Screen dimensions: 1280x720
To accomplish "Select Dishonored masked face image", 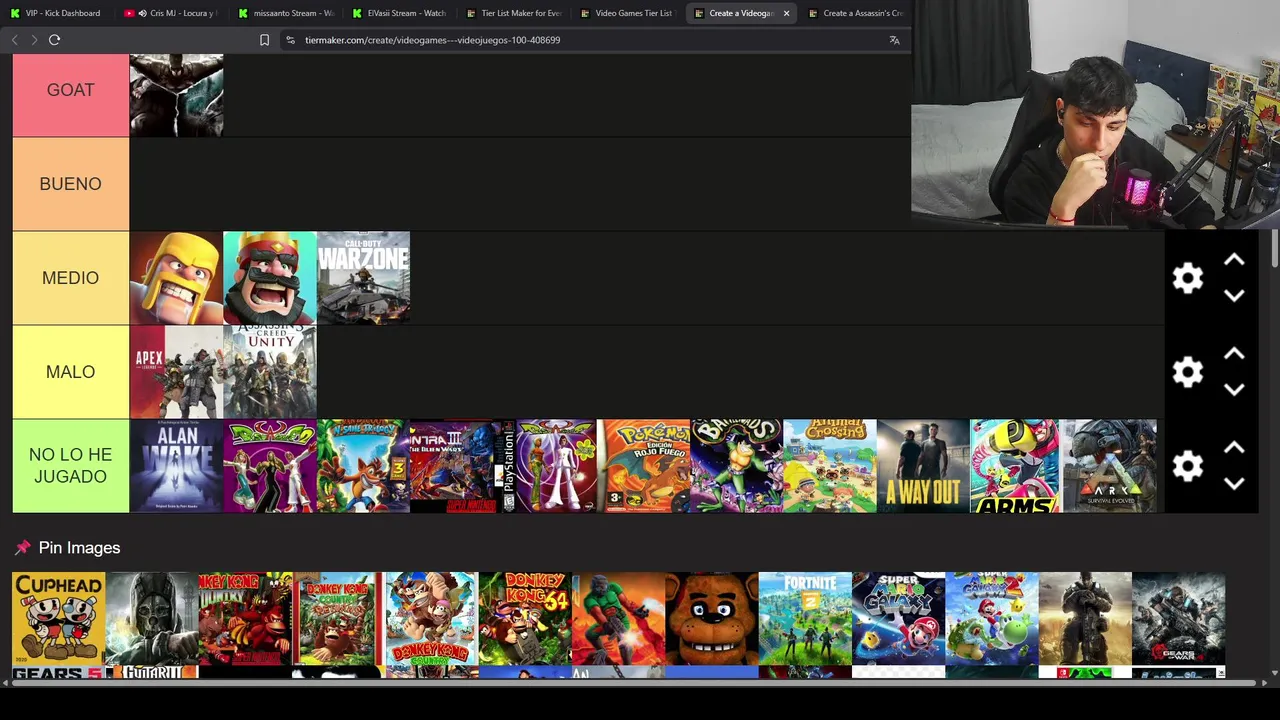I will [x=152, y=618].
